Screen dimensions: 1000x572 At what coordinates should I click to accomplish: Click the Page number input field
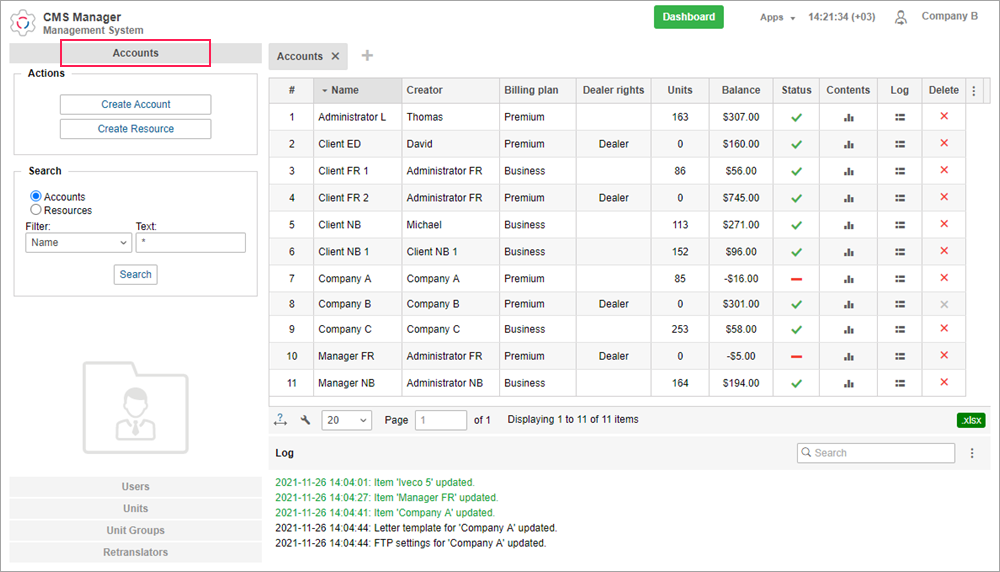coord(441,420)
